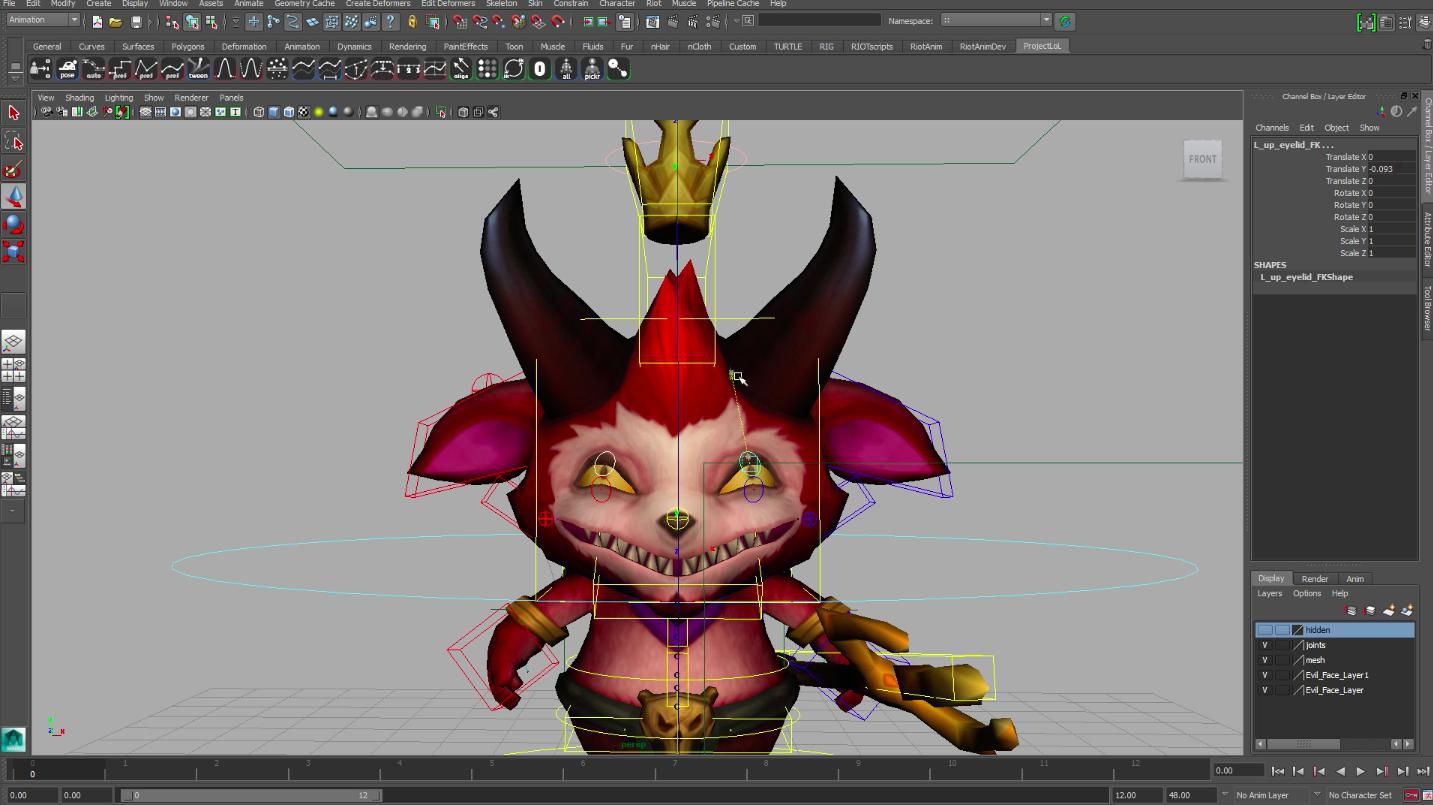The width and height of the screenshot is (1433, 805).
Task: Click the FRONT view cube
Action: pos(1203,160)
